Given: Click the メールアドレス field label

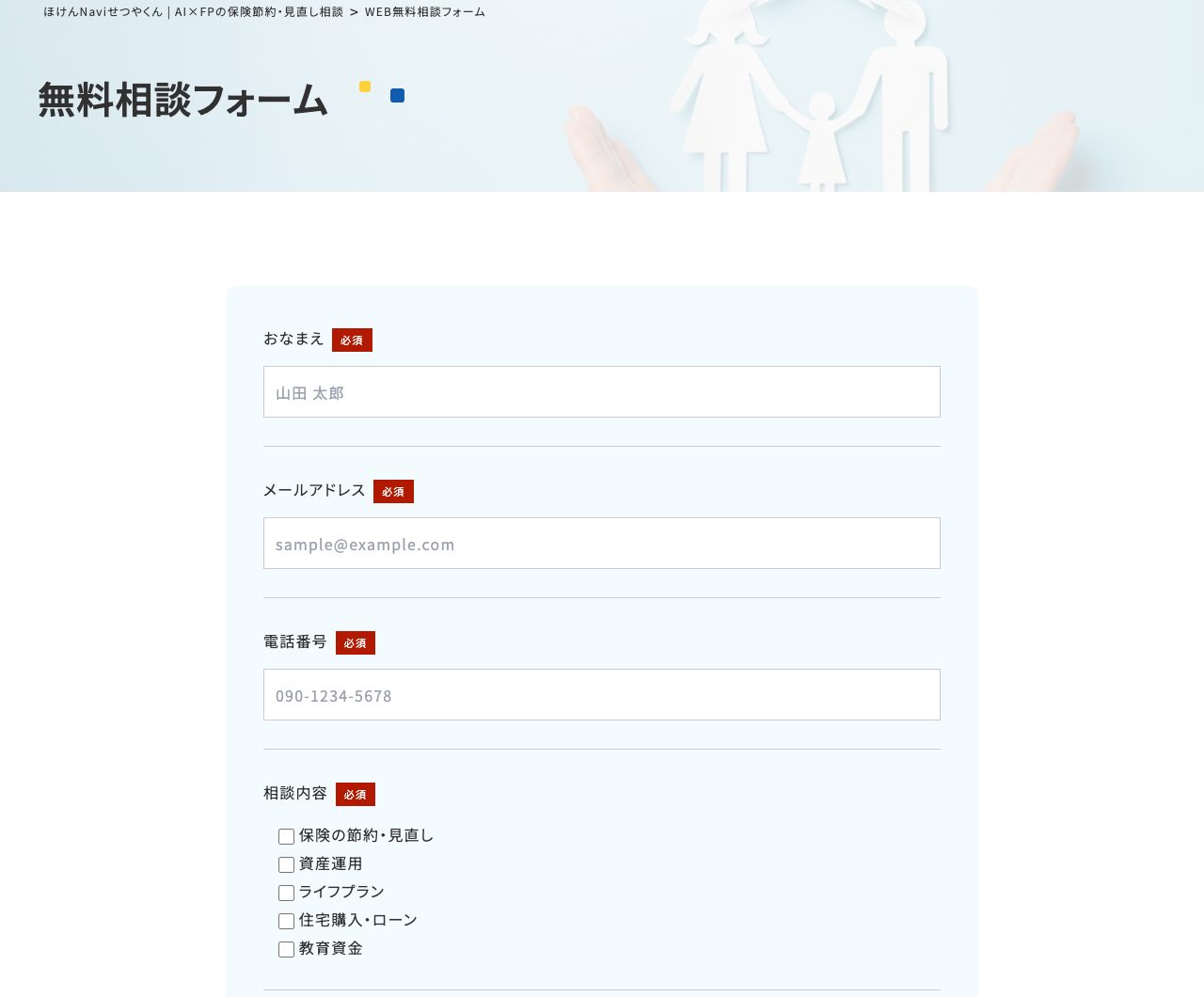Looking at the screenshot, I should pyautogui.click(x=314, y=490).
